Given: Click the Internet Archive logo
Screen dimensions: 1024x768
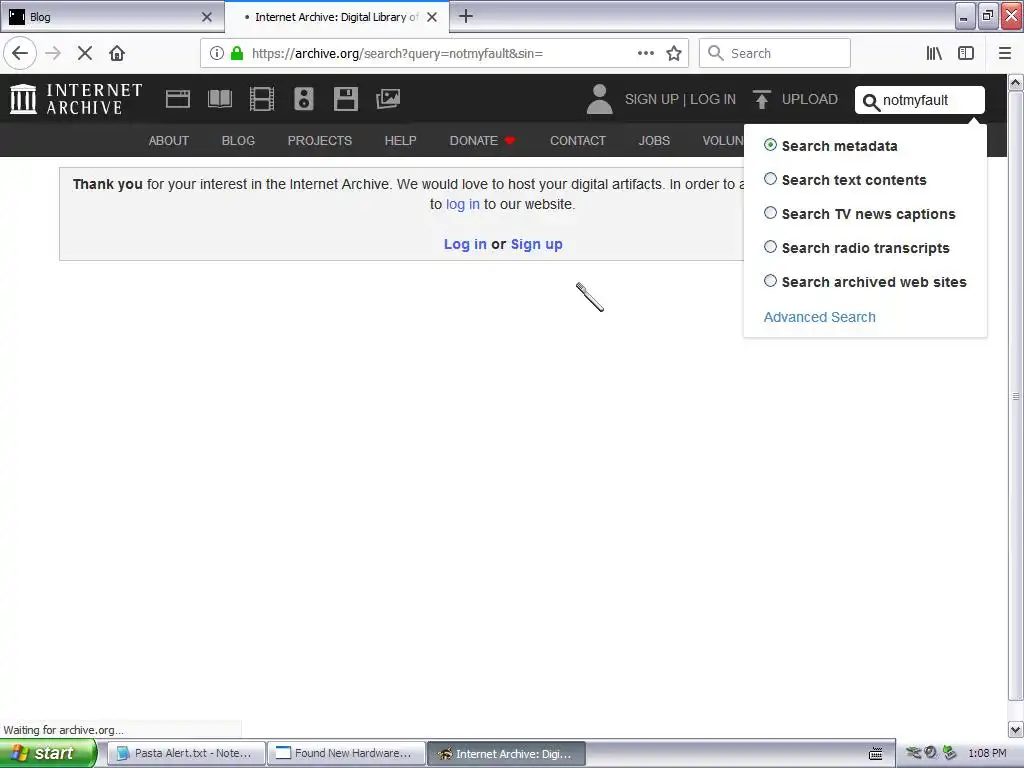Looking at the screenshot, I should 76,99.
